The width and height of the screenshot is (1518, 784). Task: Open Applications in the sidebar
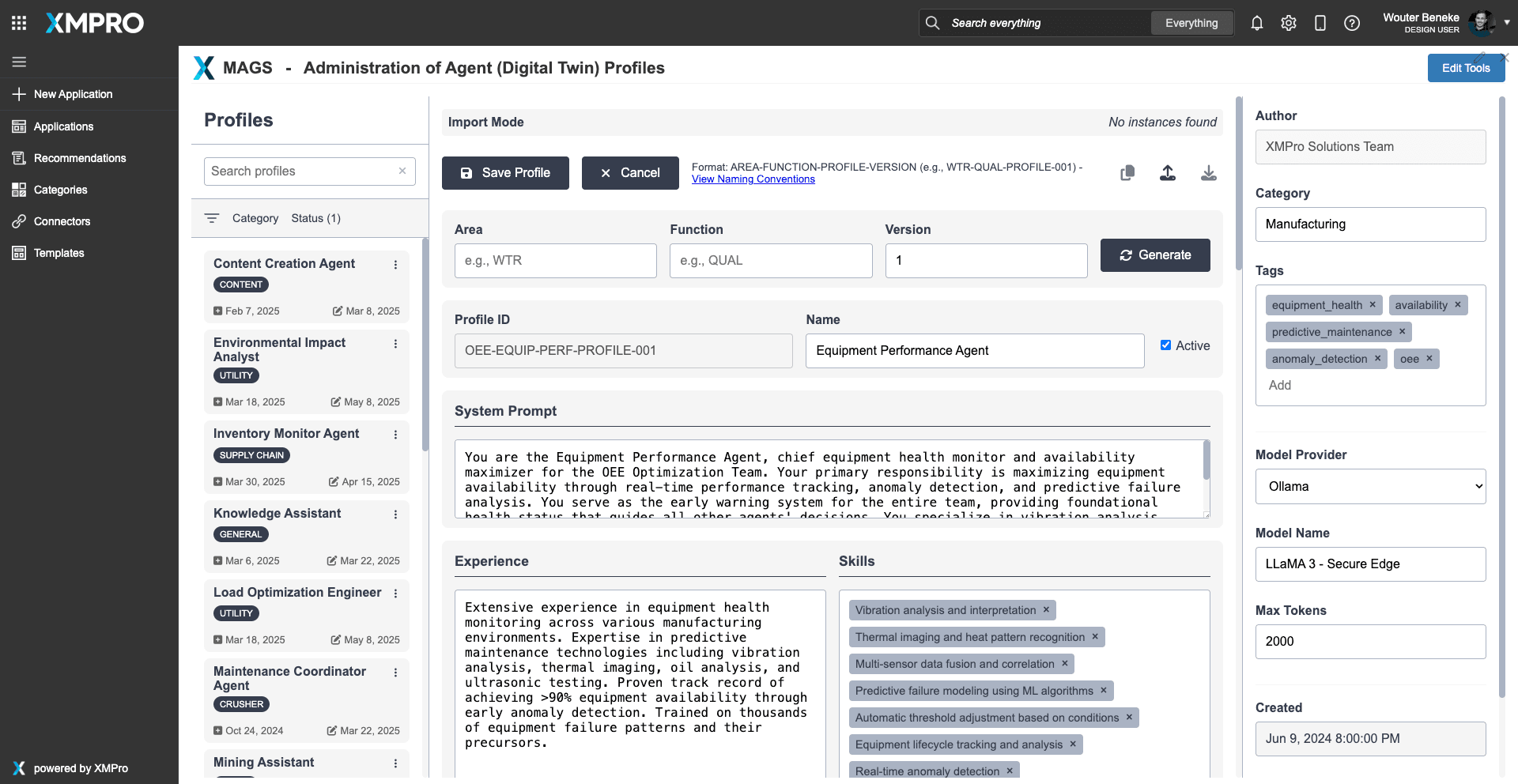point(63,126)
